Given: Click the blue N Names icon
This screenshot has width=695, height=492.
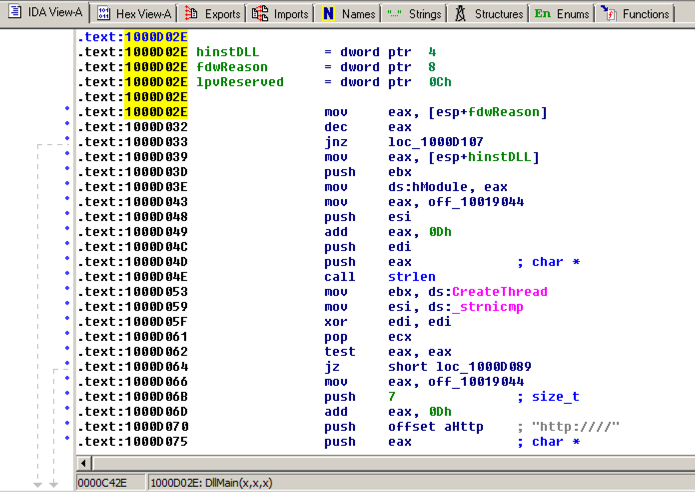Looking at the screenshot, I should 329,14.
